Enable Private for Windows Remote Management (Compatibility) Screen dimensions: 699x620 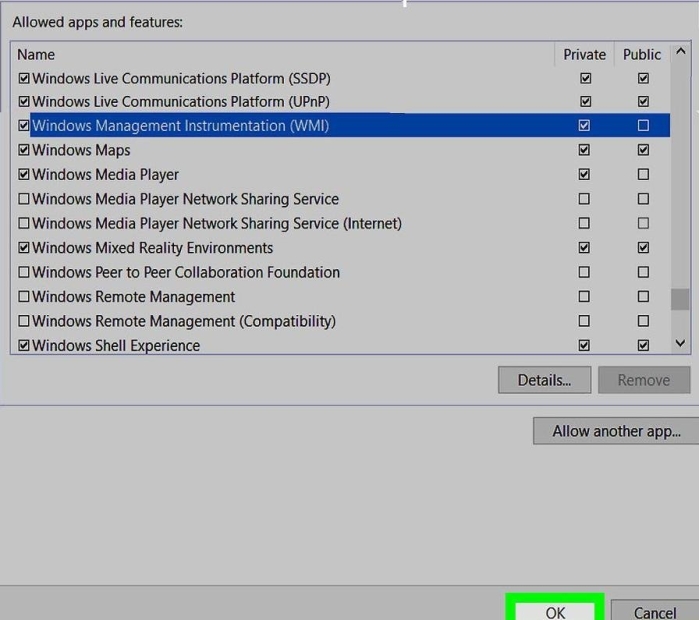(x=584, y=321)
